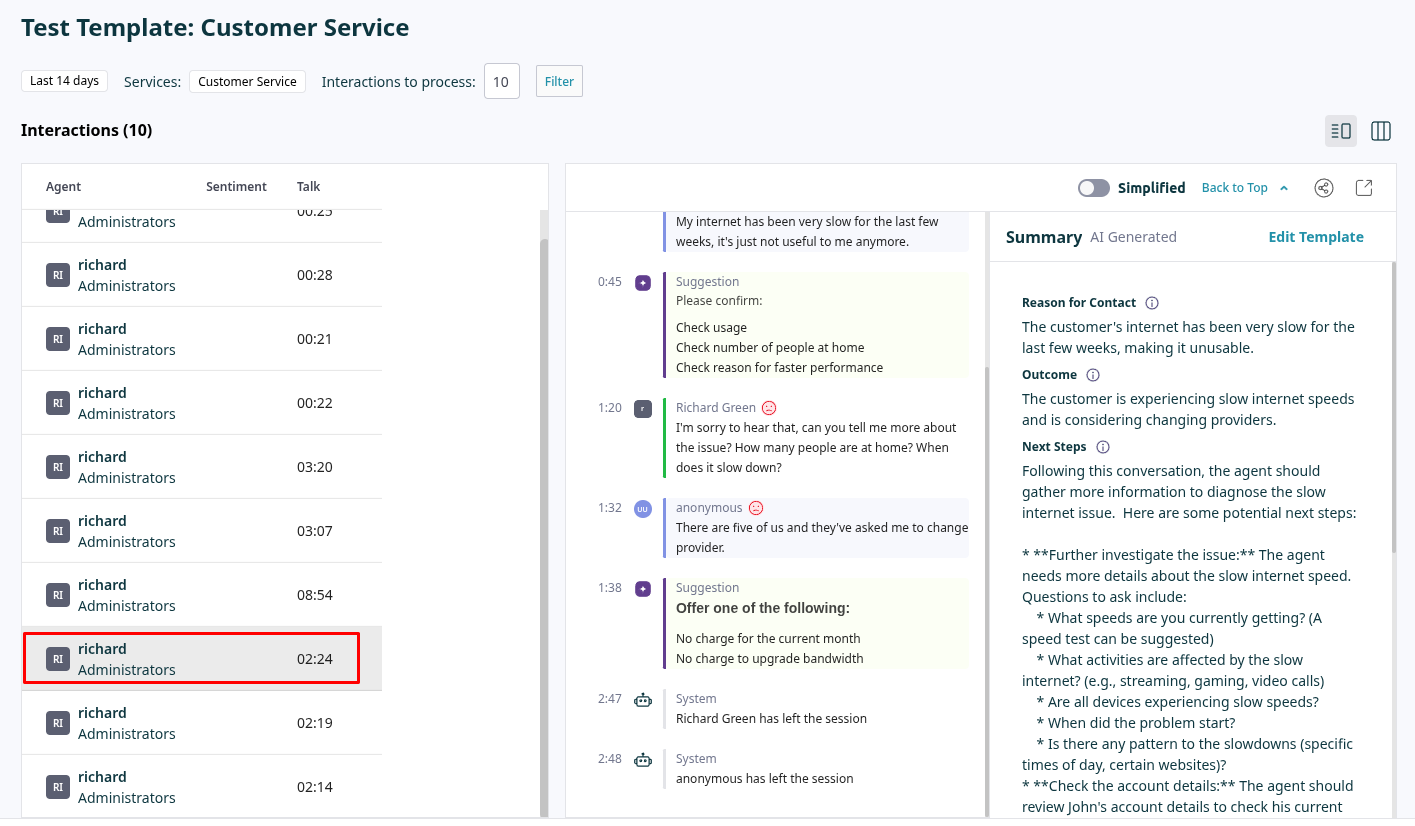This screenshot has height=826, width=1415.
Task: Click the Back to Top chevron arrow
Action: tap(1284, 188)
